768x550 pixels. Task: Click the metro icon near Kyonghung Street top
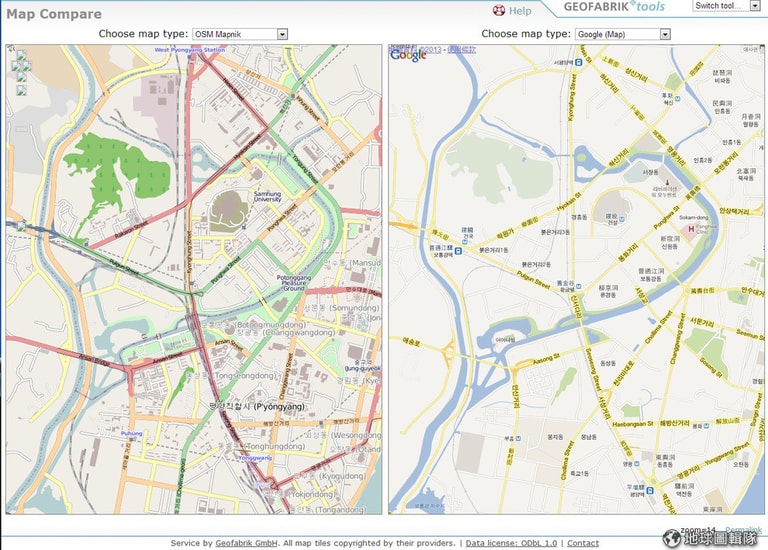(x=579, y=62)
